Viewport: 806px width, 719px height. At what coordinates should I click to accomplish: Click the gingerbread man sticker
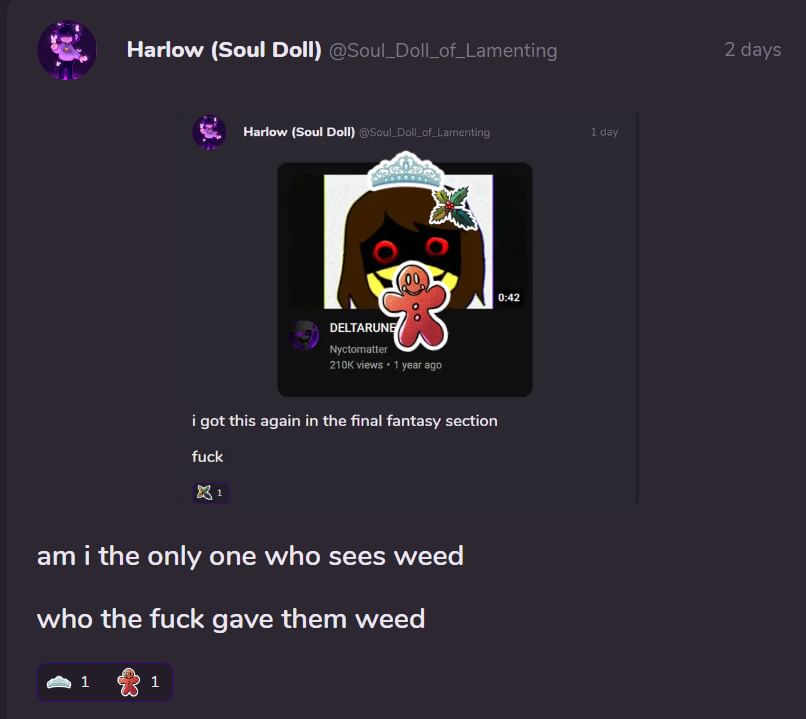[415, 304]
